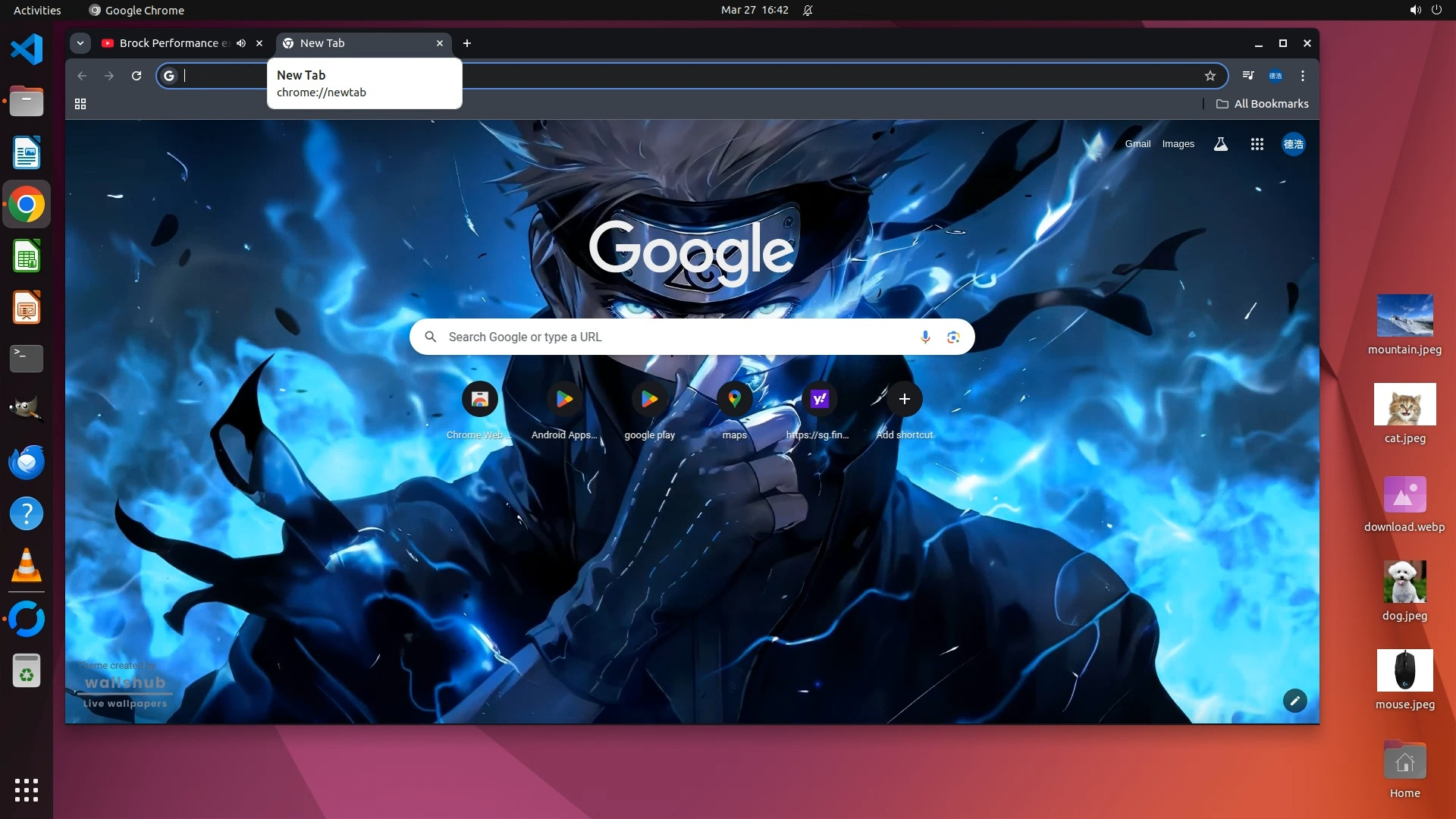Mute the Brock Performance tab audio
1456x819 pixels.
click(x=241, y=43)
